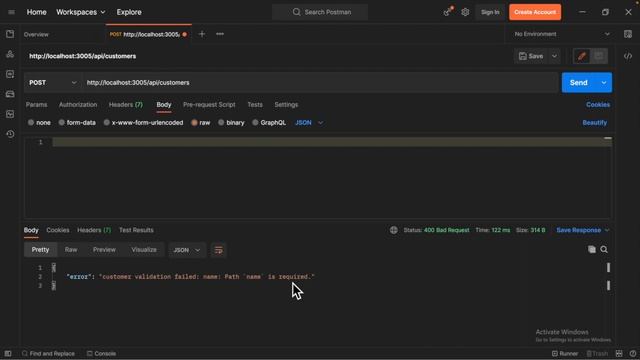Click the comments icon beside the pencil

pyautogui.click(x=599, y=56)
